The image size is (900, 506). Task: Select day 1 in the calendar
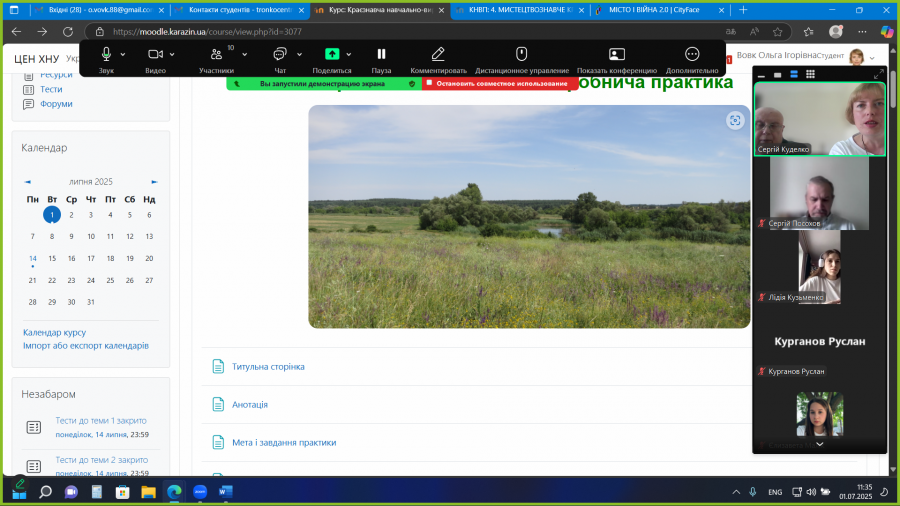(52, 215)
